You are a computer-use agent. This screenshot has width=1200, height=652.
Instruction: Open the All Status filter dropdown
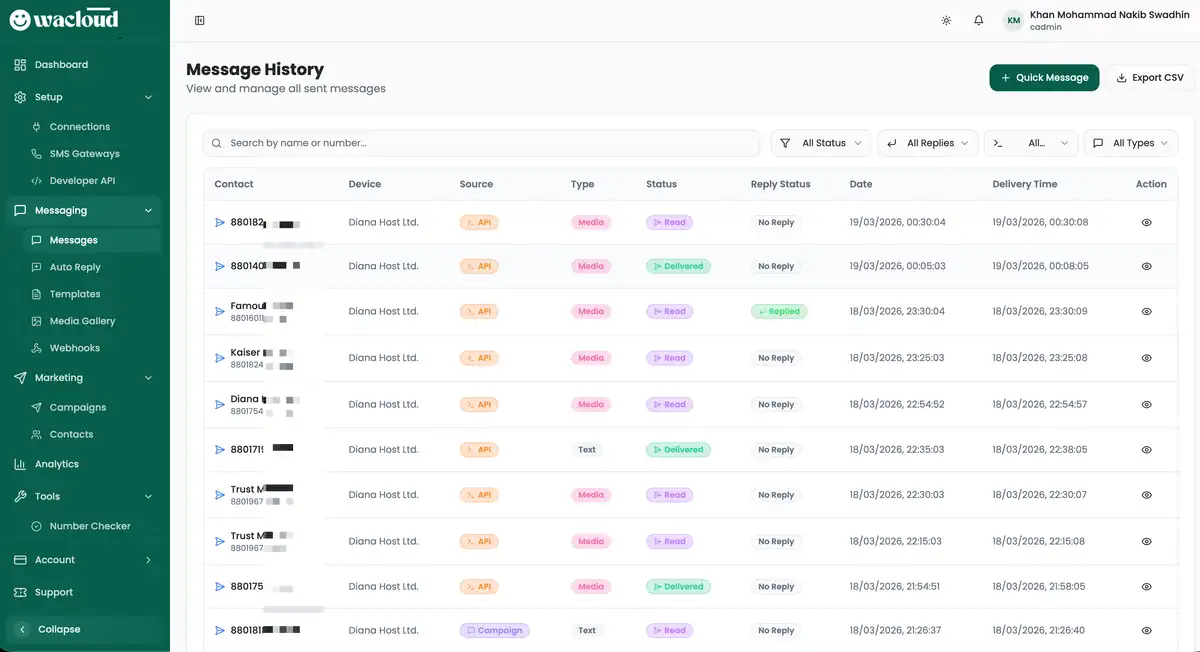(821, 143)
